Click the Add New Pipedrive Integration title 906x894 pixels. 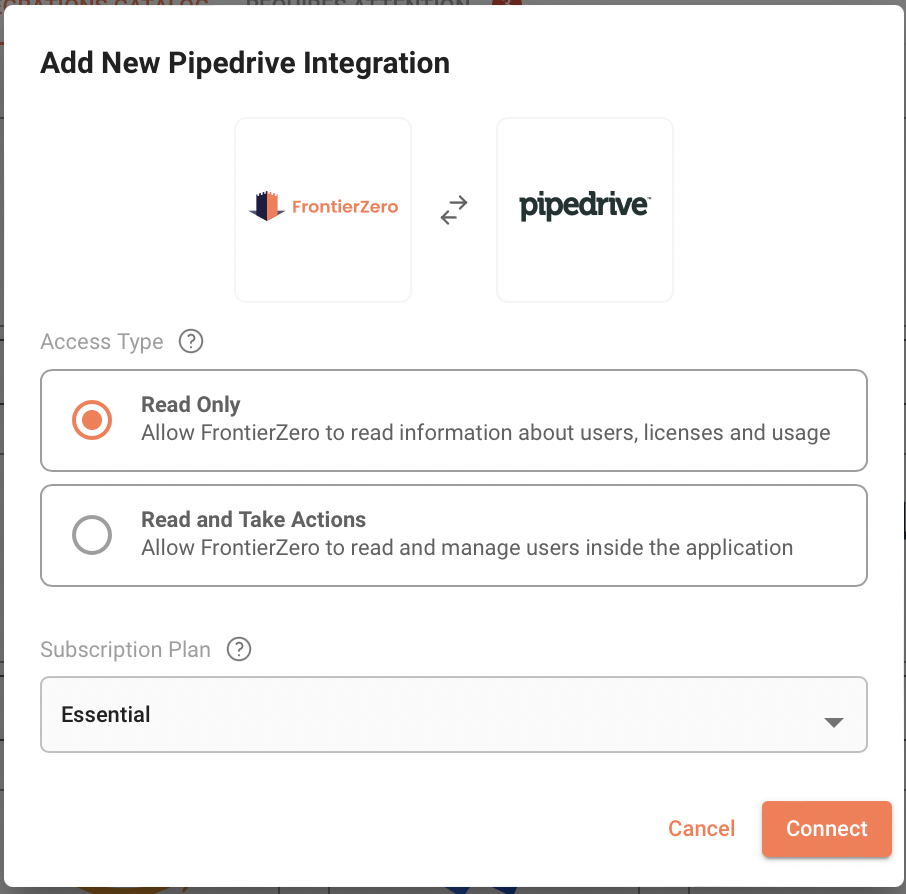coord(245,63)
